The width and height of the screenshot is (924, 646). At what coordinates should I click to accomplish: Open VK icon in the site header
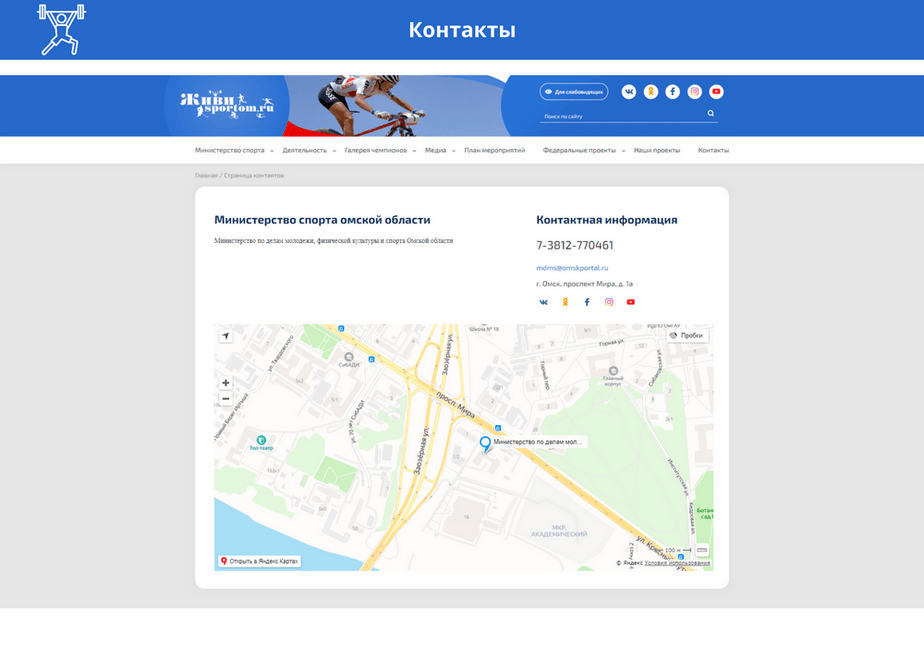point(629,91)
